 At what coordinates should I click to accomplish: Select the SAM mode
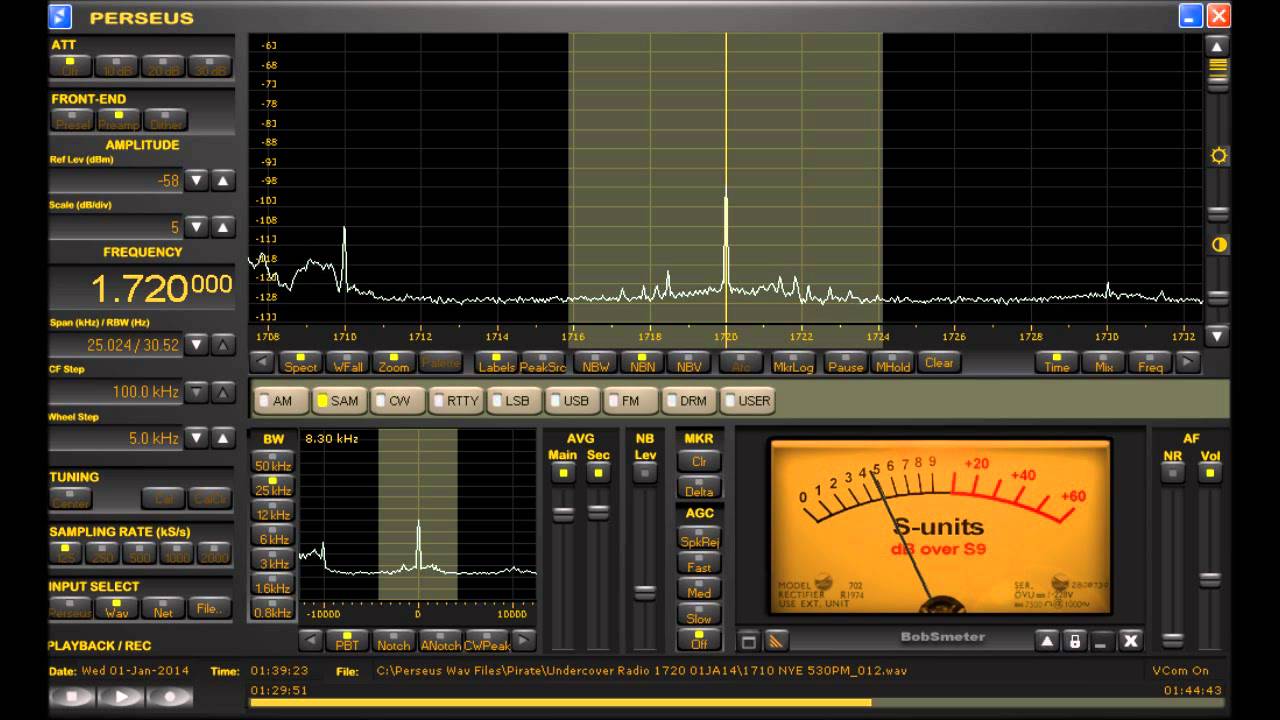[x=339, y=400]
